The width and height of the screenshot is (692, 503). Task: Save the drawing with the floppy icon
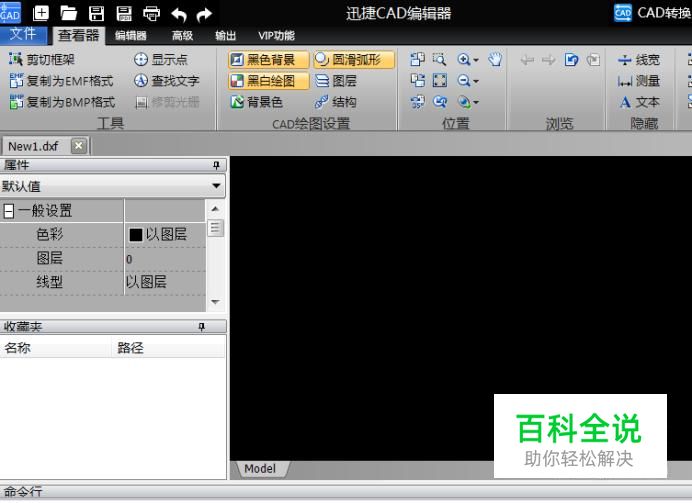(x=96, y=13)
